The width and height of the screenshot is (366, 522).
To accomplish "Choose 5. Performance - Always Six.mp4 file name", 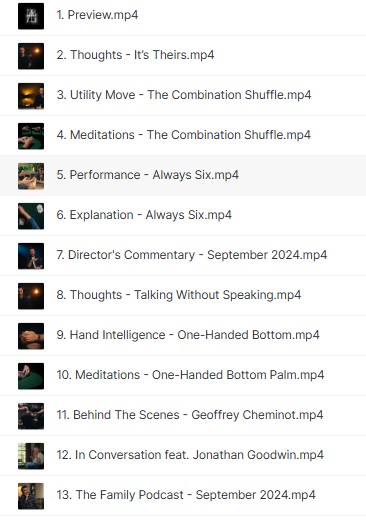I will (x=147, y=175).
